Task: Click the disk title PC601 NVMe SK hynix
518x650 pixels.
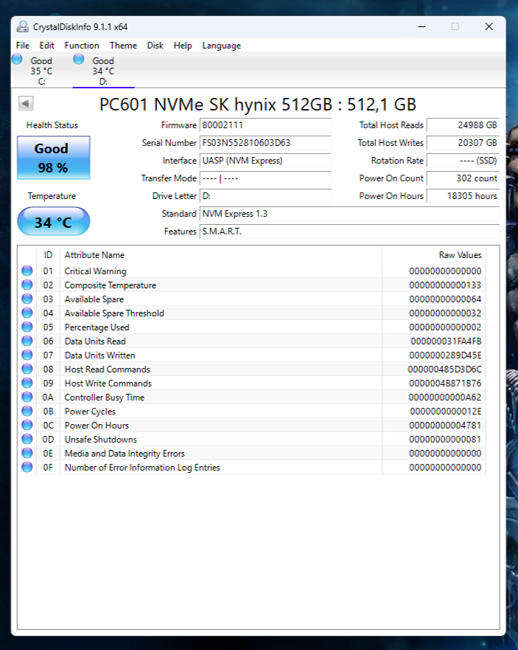Action: pos(257,104)
